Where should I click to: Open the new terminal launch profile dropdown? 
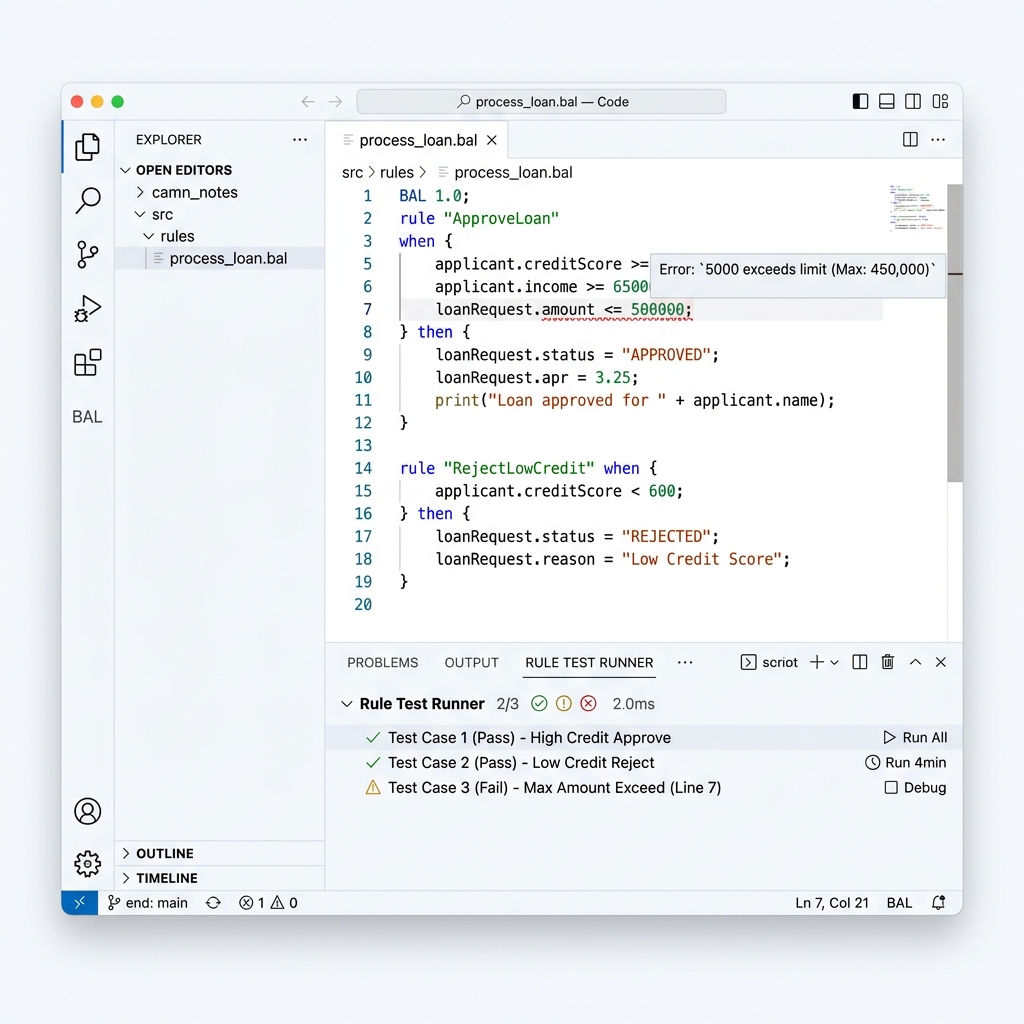tap(834, 663)
